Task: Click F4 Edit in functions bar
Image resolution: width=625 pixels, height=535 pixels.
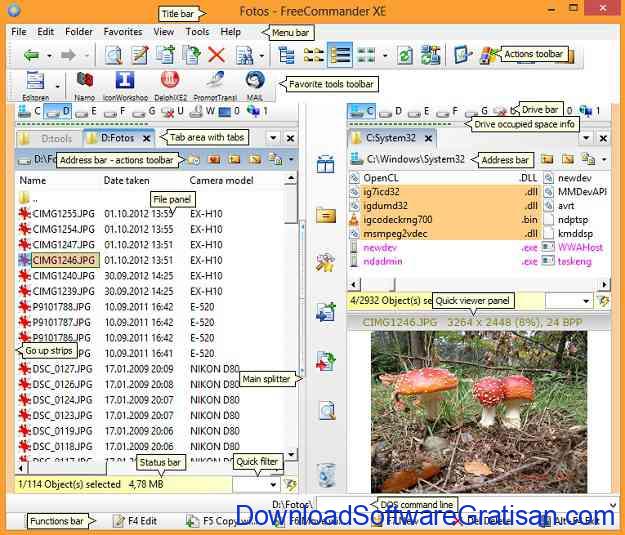Action: point(136,521)
